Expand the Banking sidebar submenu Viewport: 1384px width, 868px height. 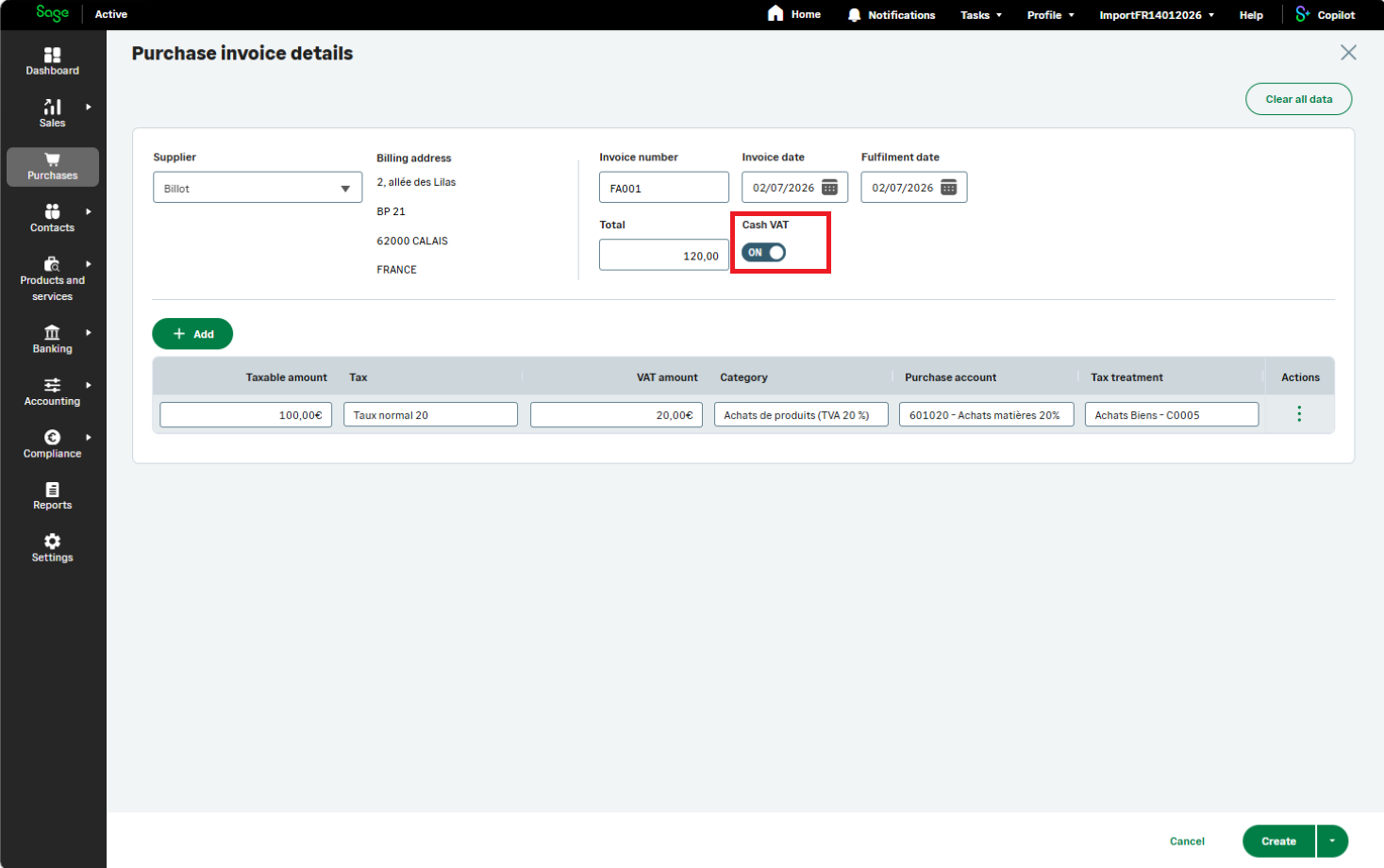coord(89,332)
